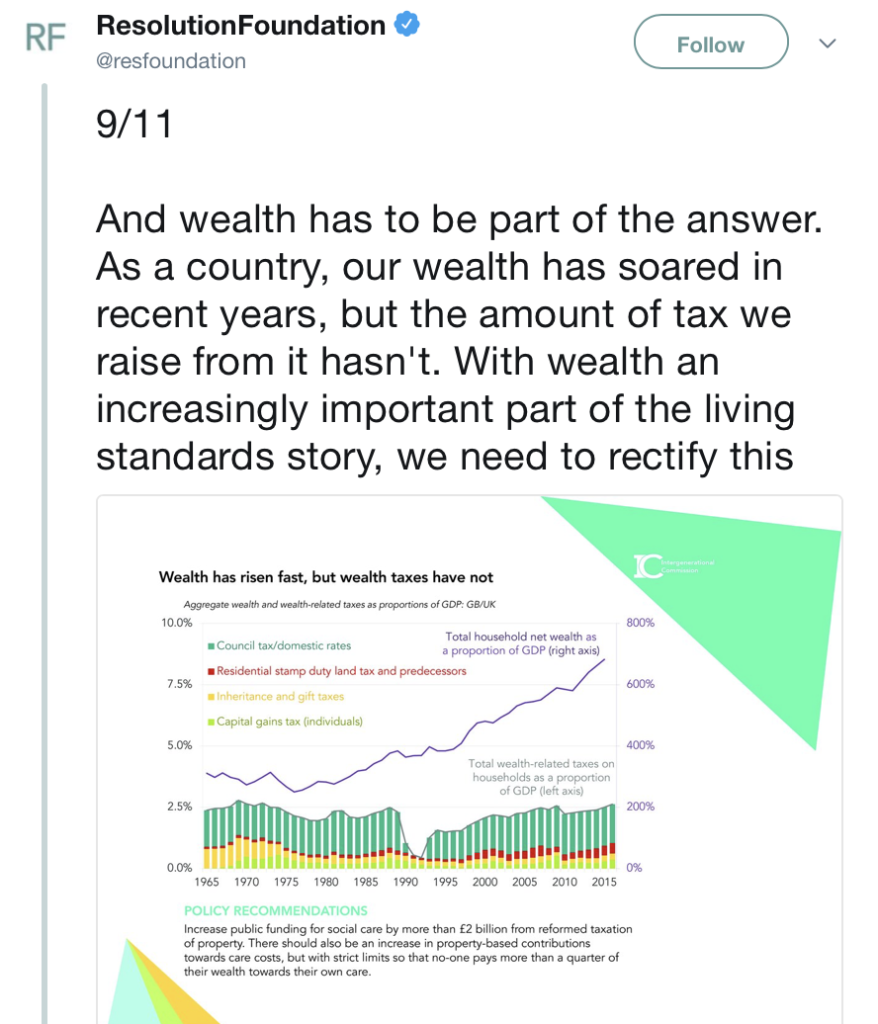The height and width of the screenshot is (1024, 878).
Task: Click the RF profile avatar
Action: [45, 39]
